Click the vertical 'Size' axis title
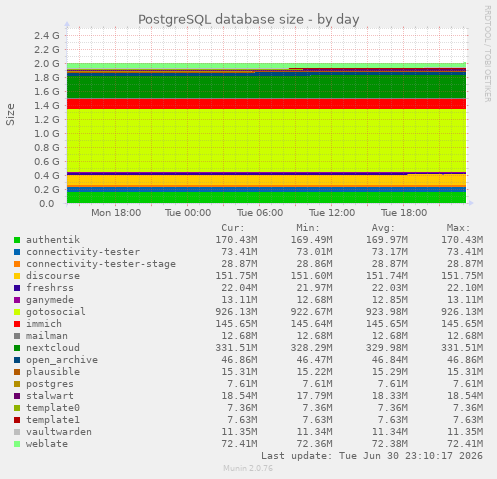The image size is (497, 479). (10, 114)
